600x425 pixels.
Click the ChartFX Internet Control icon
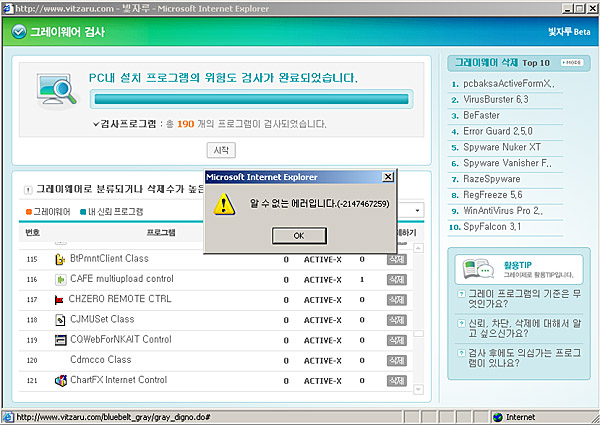(61, 381)
